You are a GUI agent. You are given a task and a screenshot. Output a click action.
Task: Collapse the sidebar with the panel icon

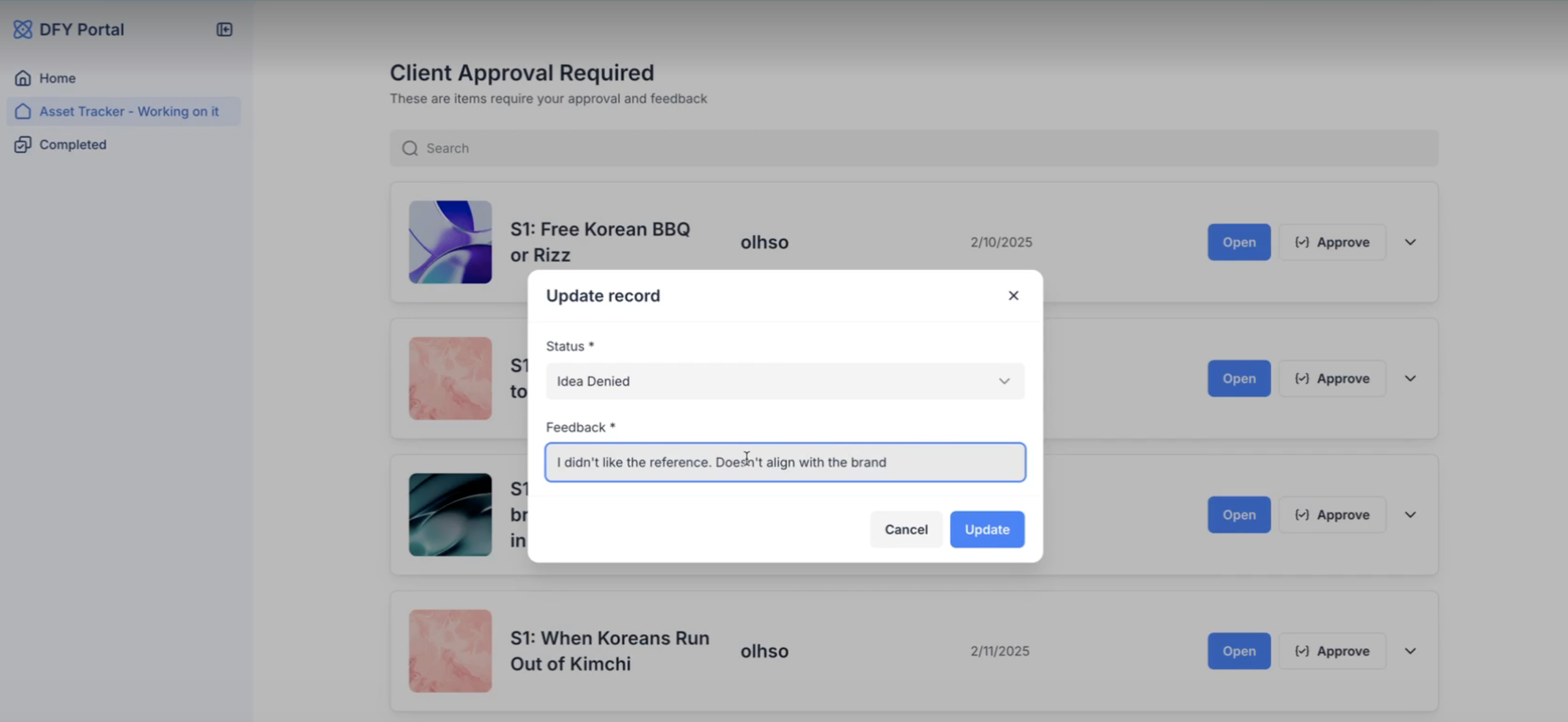[x=224, y=29]
